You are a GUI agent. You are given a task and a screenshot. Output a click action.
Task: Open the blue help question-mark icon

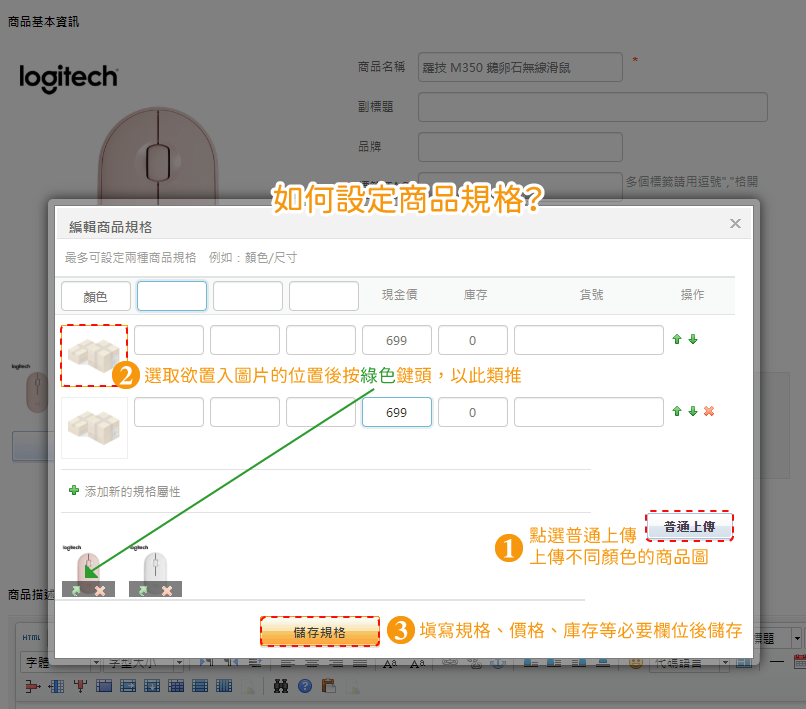click(x=305, y=686)
